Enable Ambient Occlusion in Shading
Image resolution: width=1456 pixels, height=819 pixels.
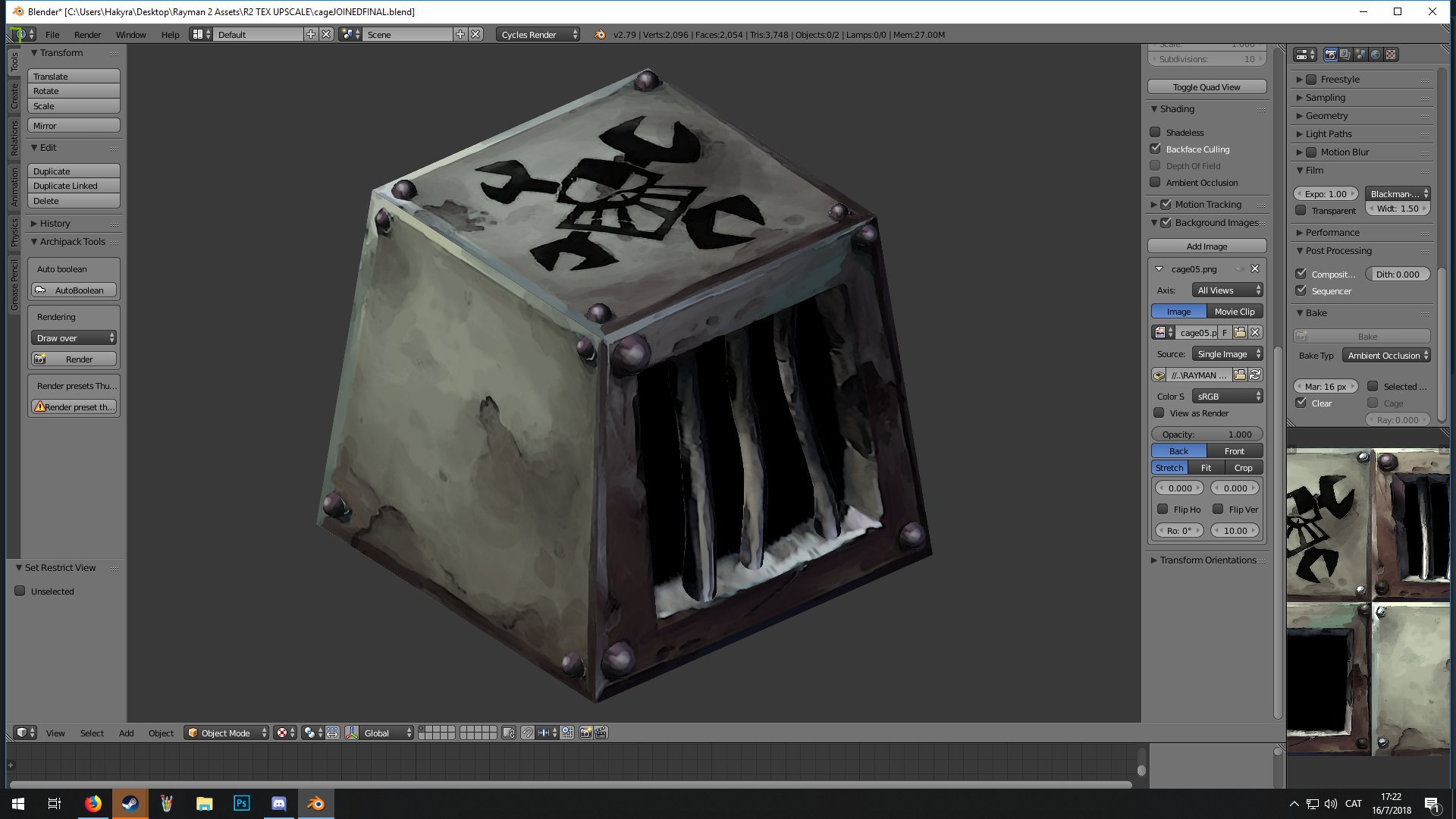[1155, 182]
